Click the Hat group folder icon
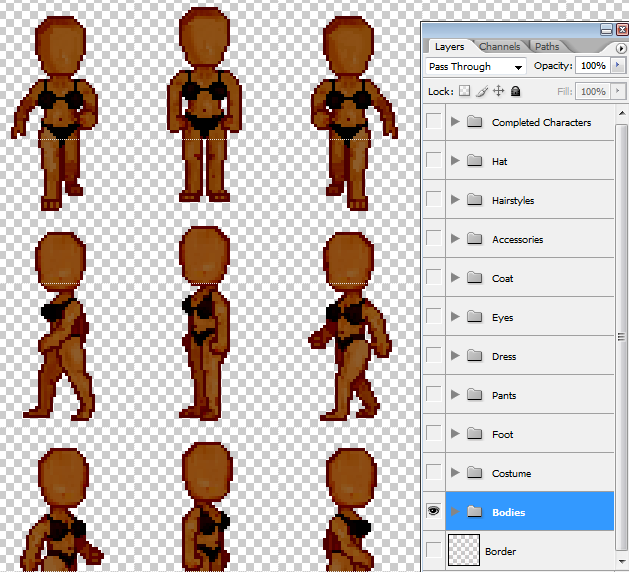The height and width of the screenshot is (572, 629). coord(475,161)
